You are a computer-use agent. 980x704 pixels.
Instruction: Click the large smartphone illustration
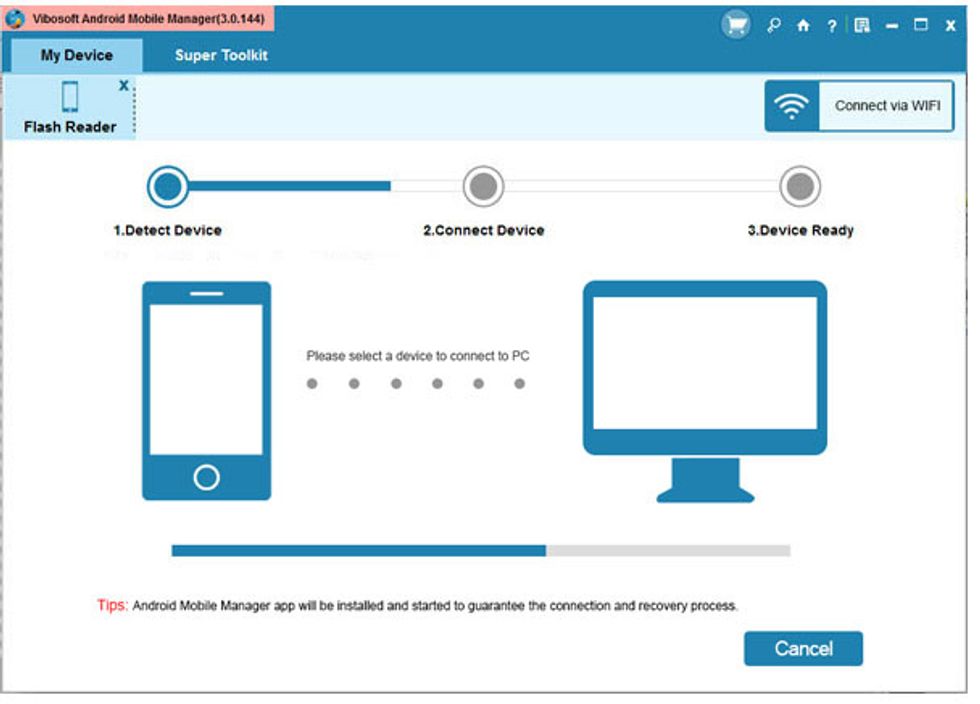pos(206,391)
